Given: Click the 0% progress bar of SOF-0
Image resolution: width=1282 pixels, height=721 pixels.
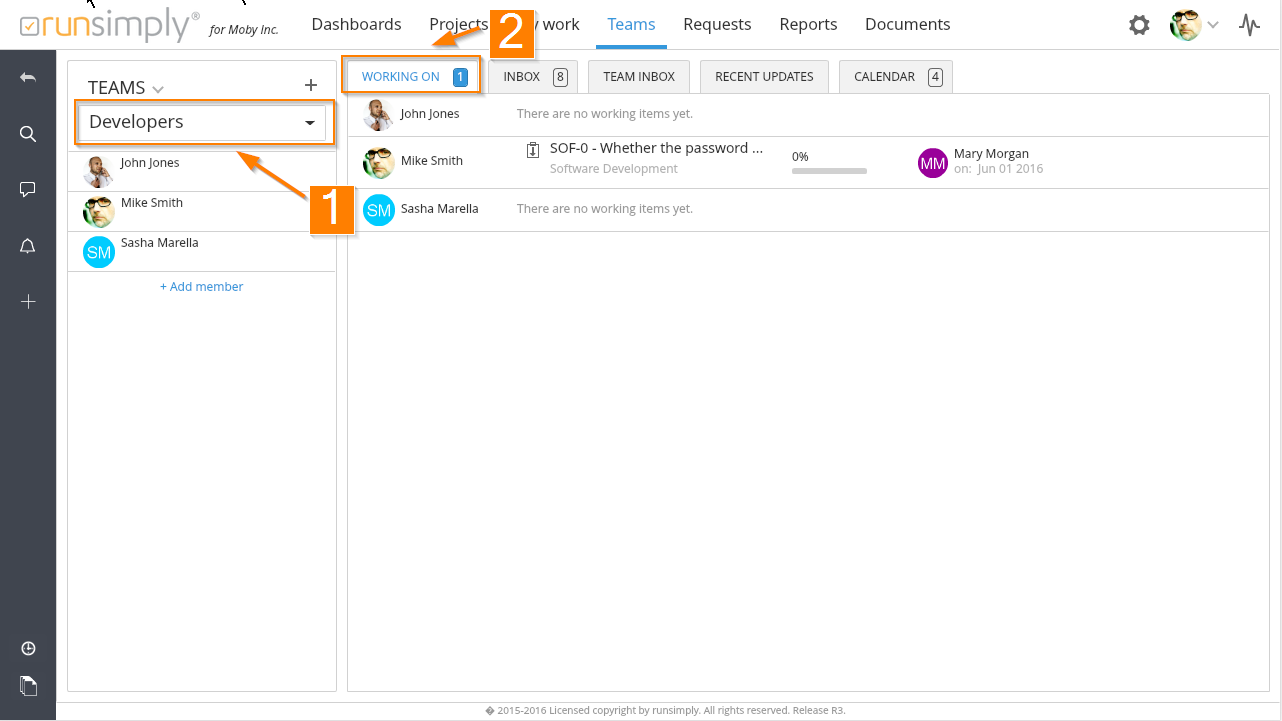Looking at the screenshot, I should (829, 171).
